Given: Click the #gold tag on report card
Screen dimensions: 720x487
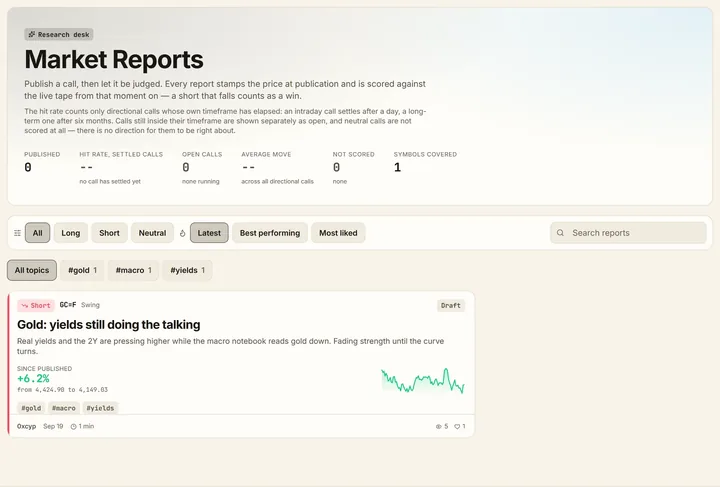Looking at the screenshot, I should 31,408.
